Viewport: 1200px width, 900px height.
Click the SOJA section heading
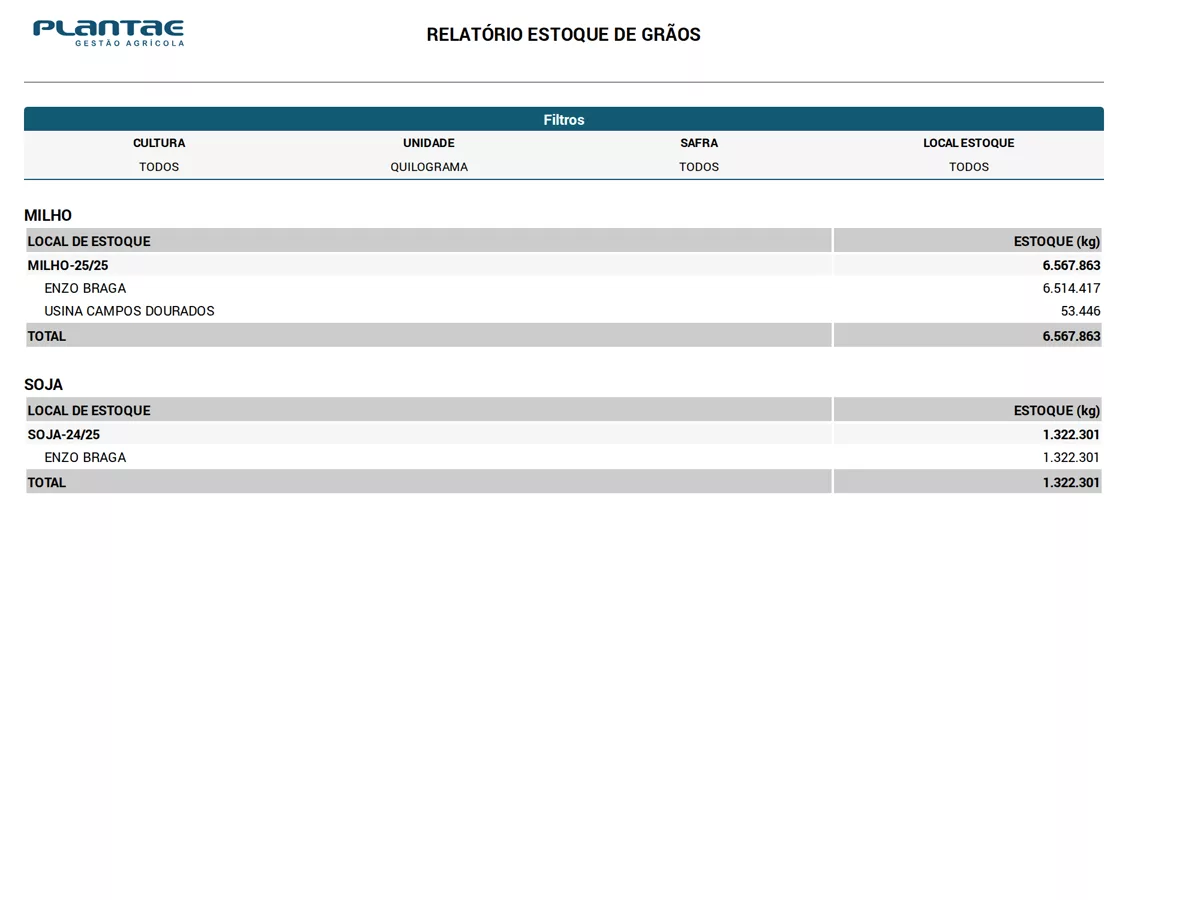coord(44,384)
